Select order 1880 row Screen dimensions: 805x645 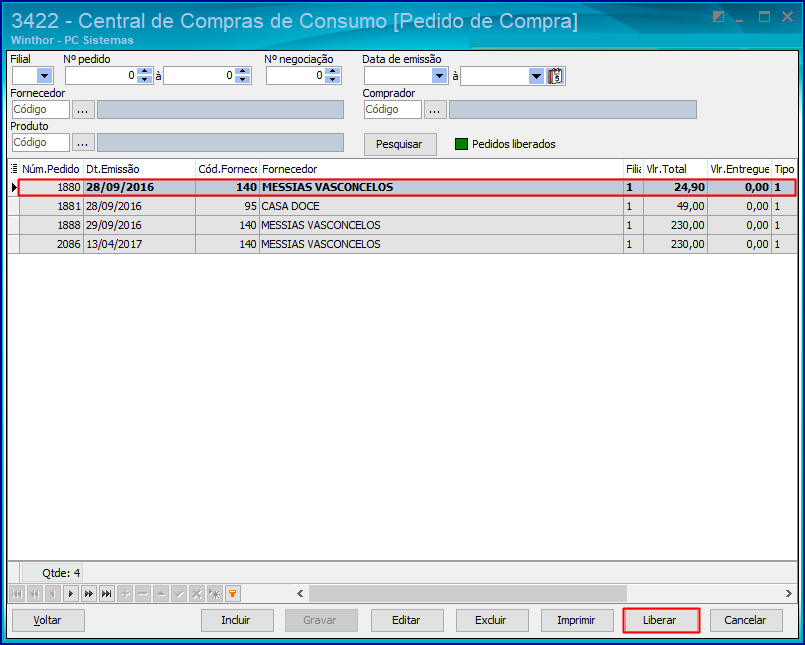(408, 187)
